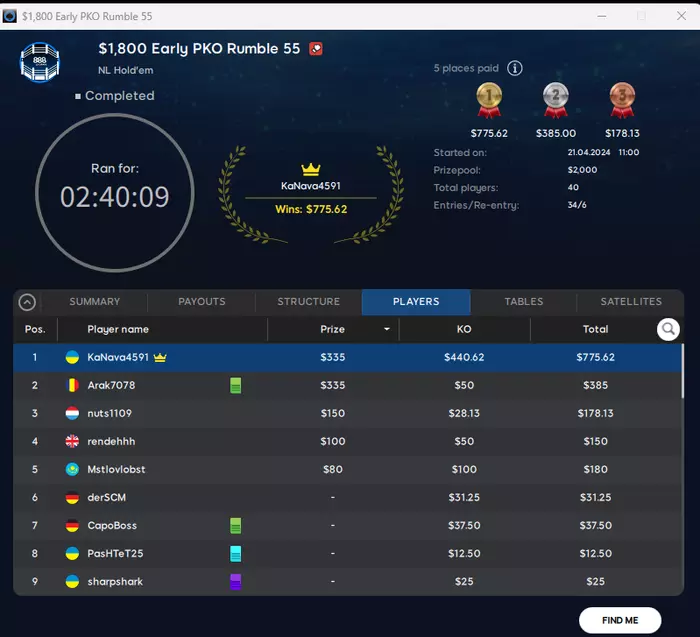Viewport: 700px width, 637px height.
Task: Sort by Prize column dropdown arrow
Action: [x=387, y=329]
